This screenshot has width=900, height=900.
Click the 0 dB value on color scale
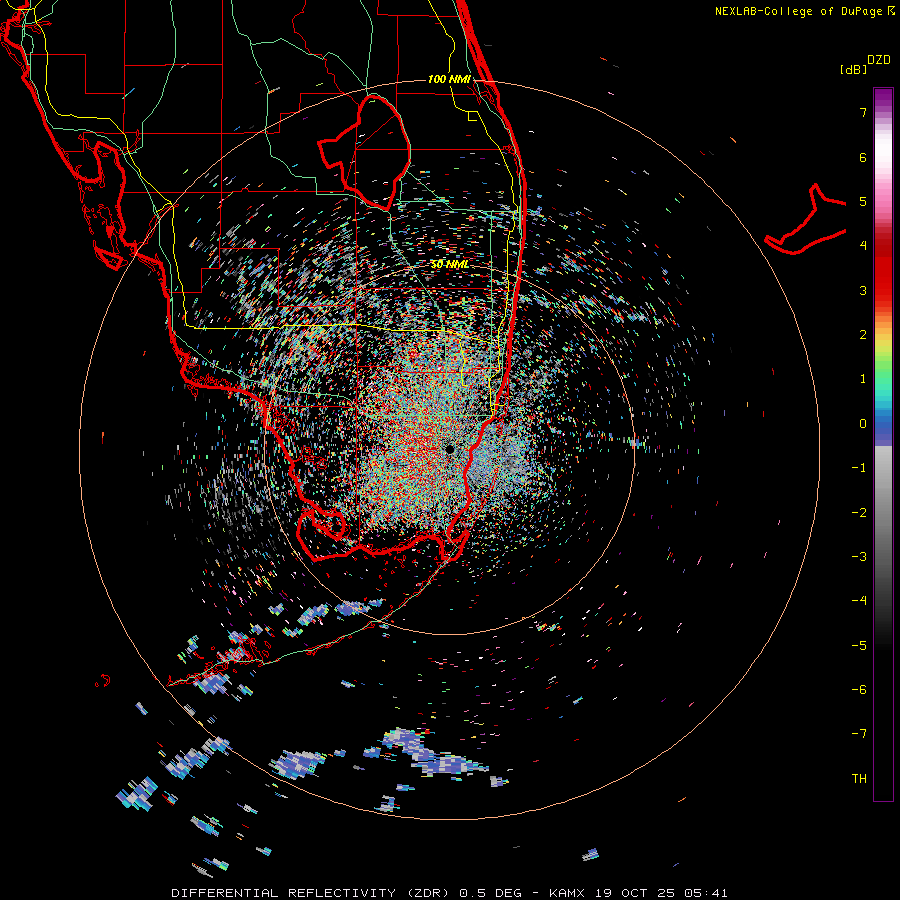tap(863, 424)
